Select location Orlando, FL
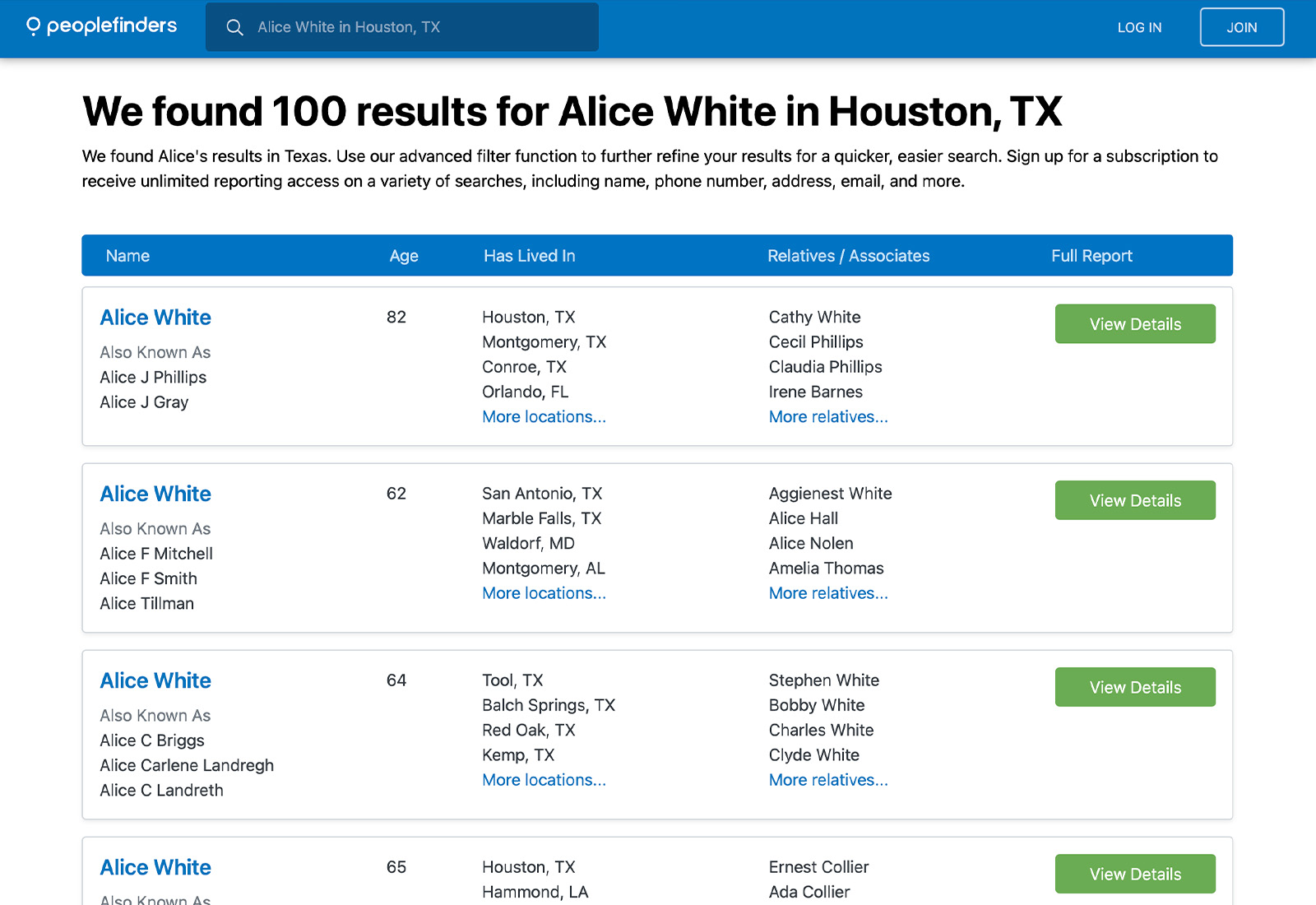Screen dimensions: 1316x905 (525, 392)
